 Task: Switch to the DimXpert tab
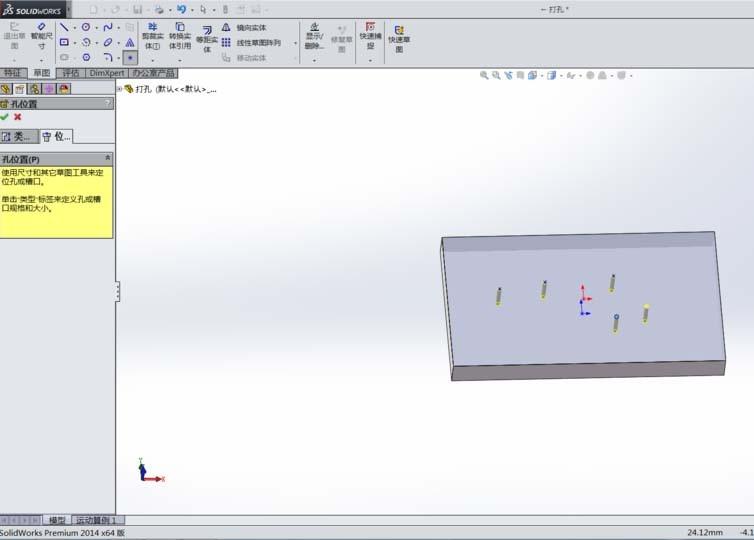(x=107, y=73)
